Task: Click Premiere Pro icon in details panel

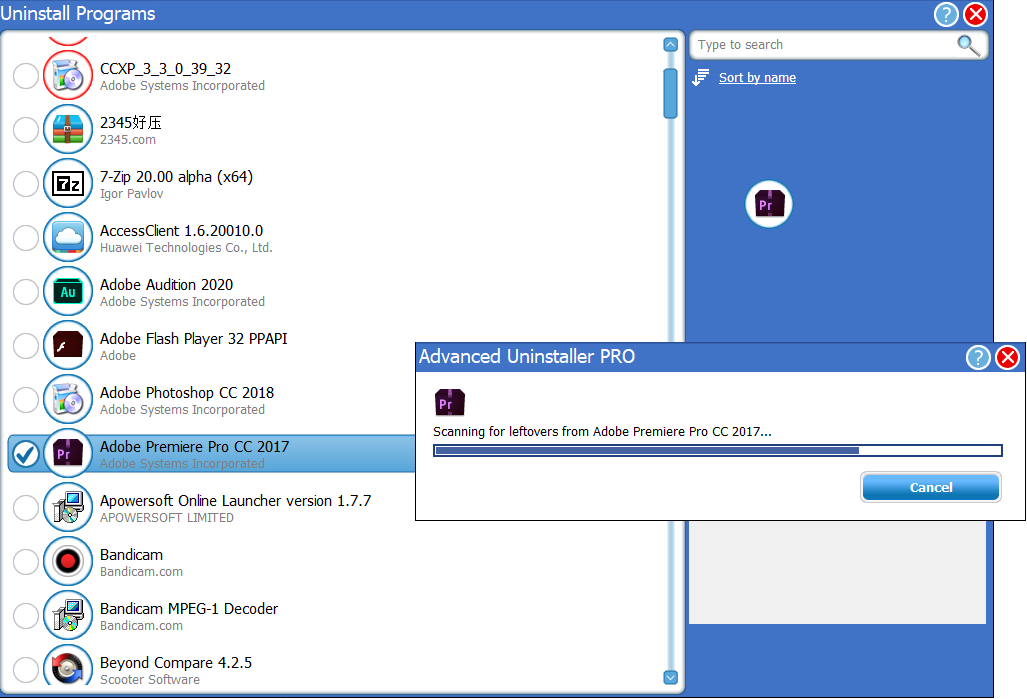Action: coord(769,204)
